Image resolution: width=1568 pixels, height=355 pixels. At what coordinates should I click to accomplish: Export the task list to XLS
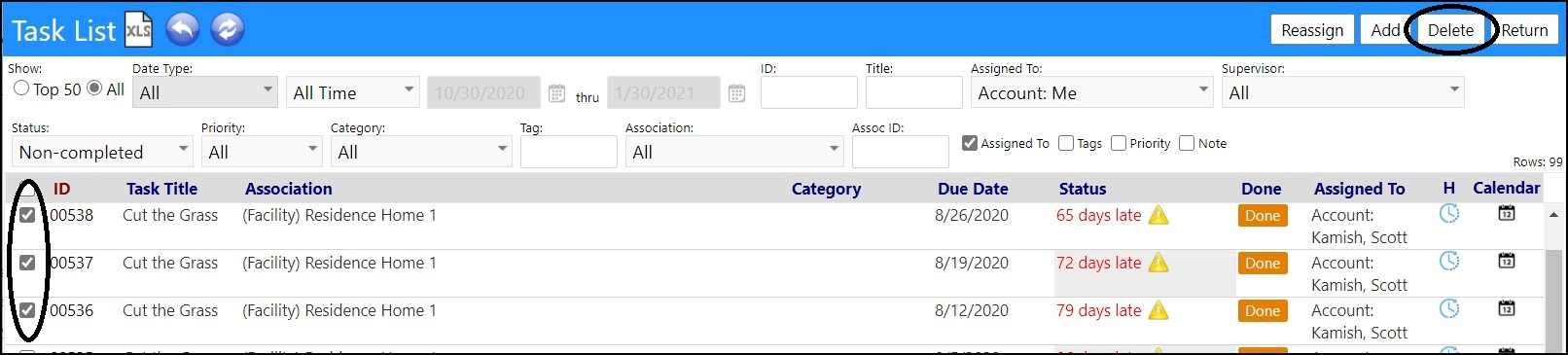point(138,30)
